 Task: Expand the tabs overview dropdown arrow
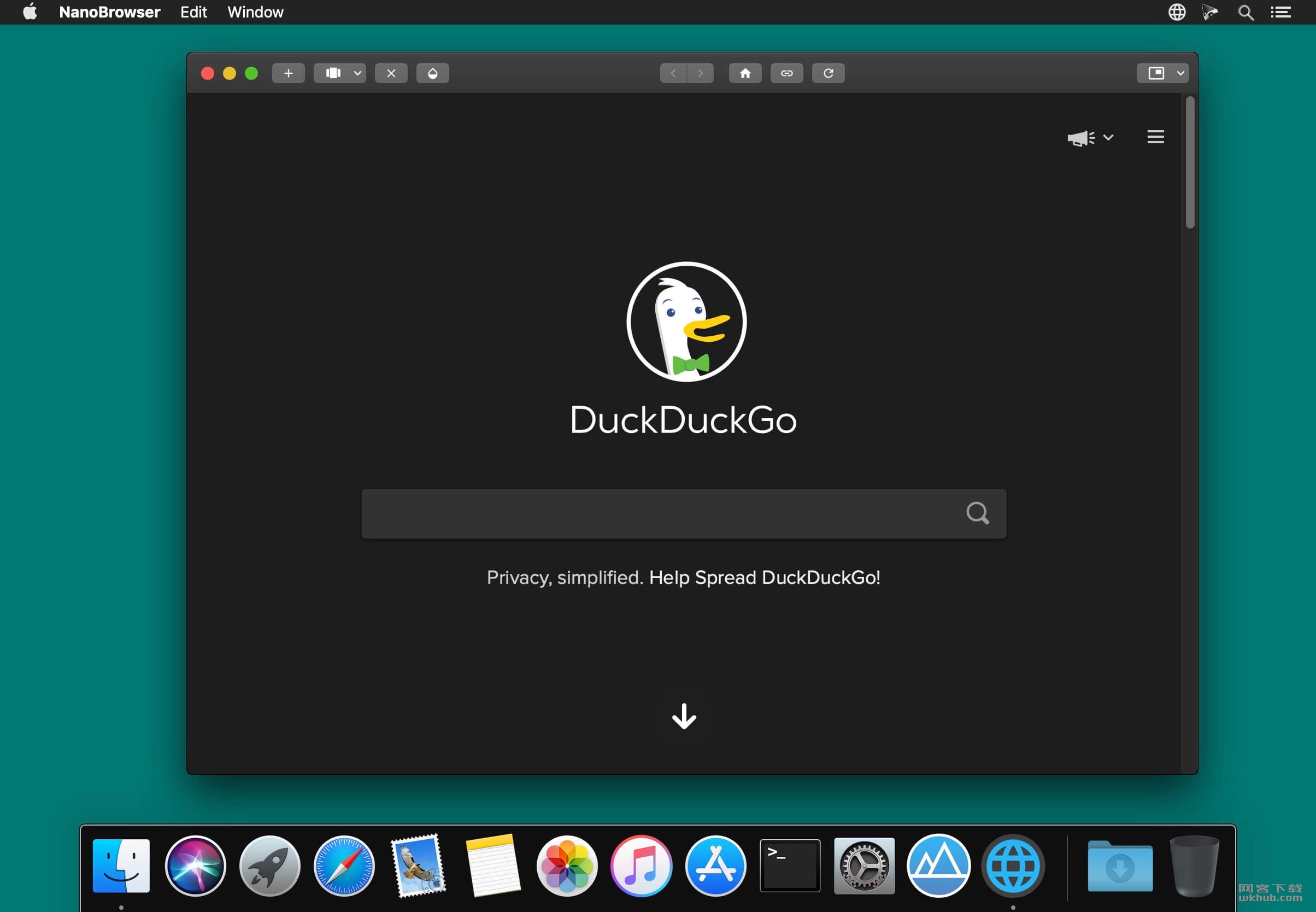(x=357, y=73)
